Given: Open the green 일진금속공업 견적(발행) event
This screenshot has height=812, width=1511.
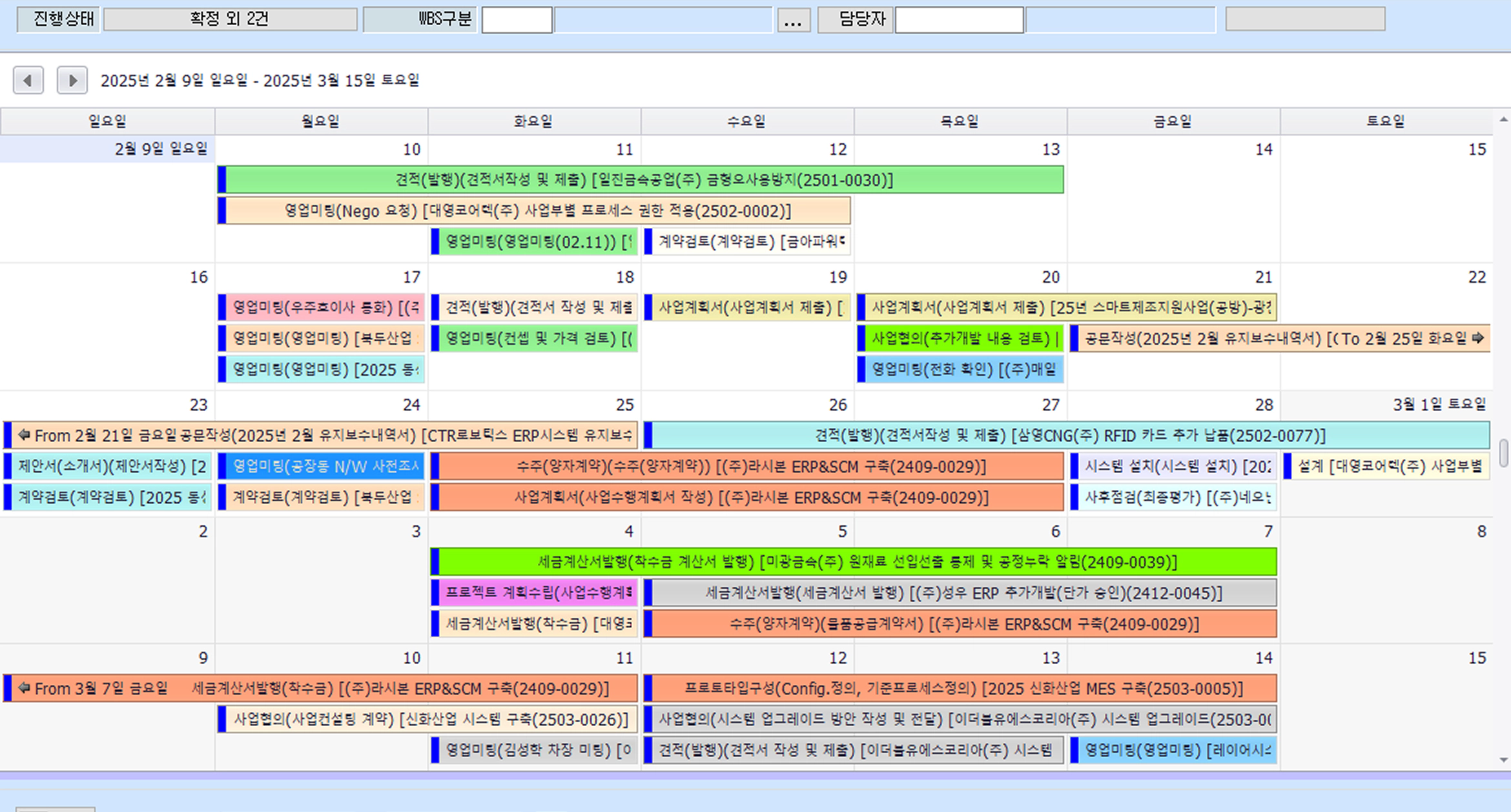Looking at the screenshot, I should (643, 179).
